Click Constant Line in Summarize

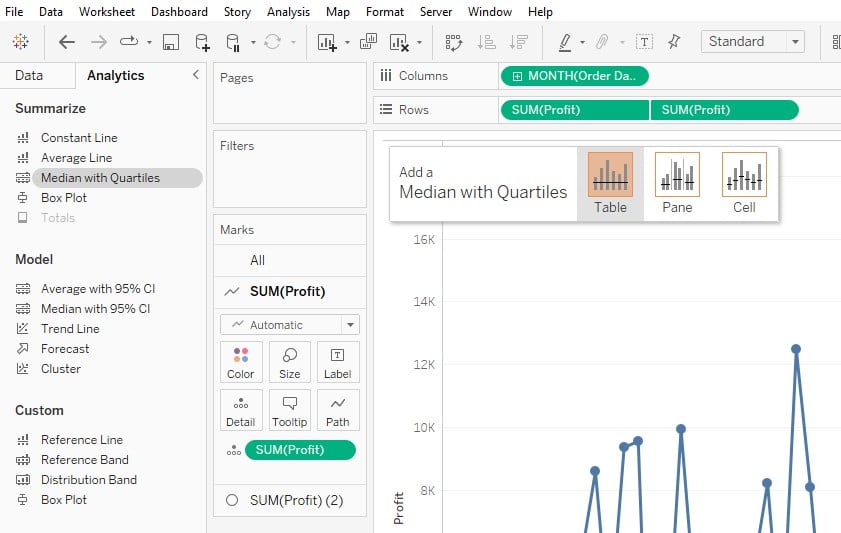(79, 138)
